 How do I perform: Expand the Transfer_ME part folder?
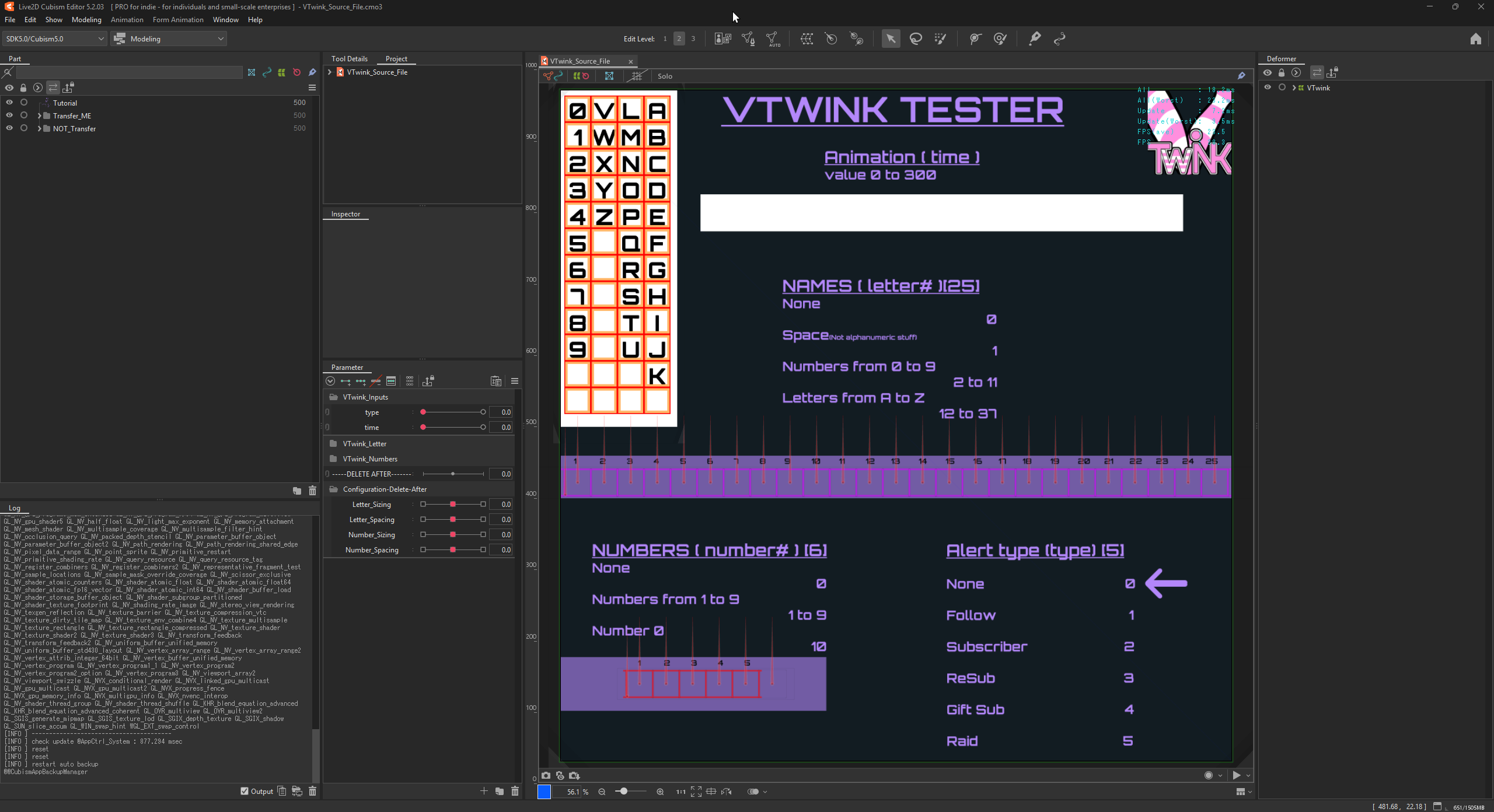(39, 116)
